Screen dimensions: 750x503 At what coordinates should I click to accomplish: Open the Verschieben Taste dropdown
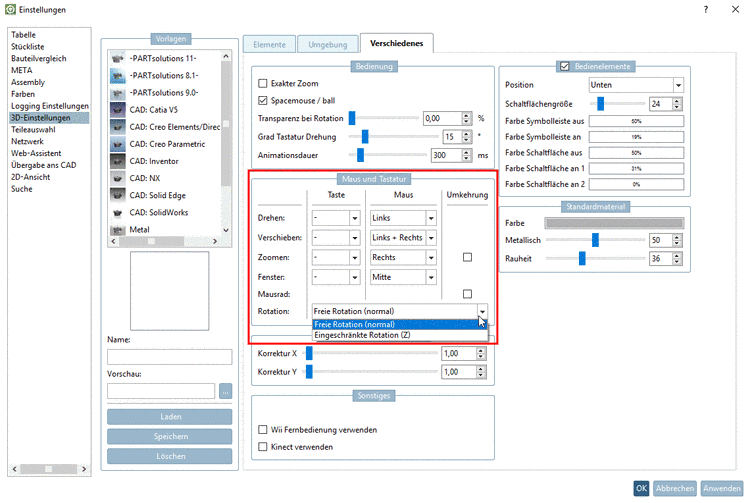pyautogui.click(x=336, y=238)
